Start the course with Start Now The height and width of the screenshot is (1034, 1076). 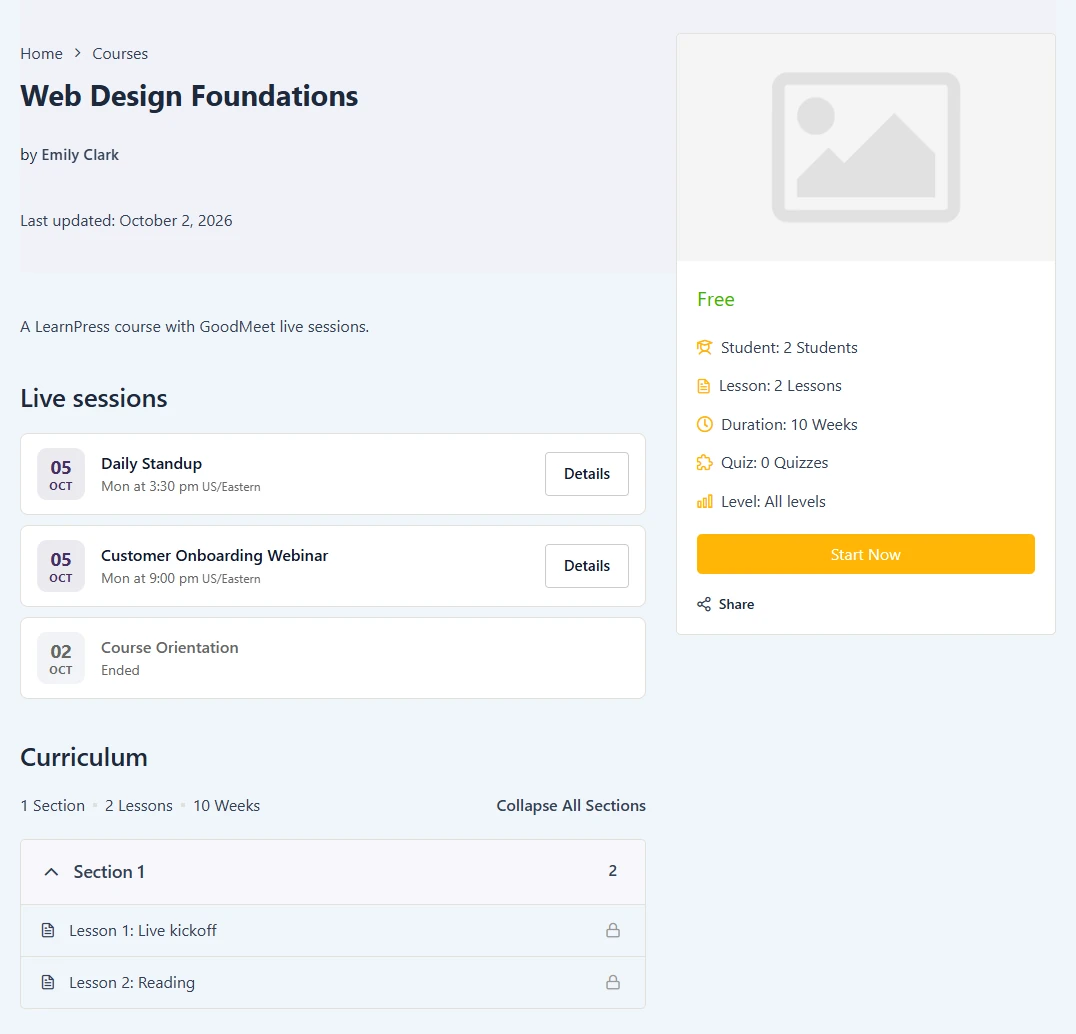point(865,554)
